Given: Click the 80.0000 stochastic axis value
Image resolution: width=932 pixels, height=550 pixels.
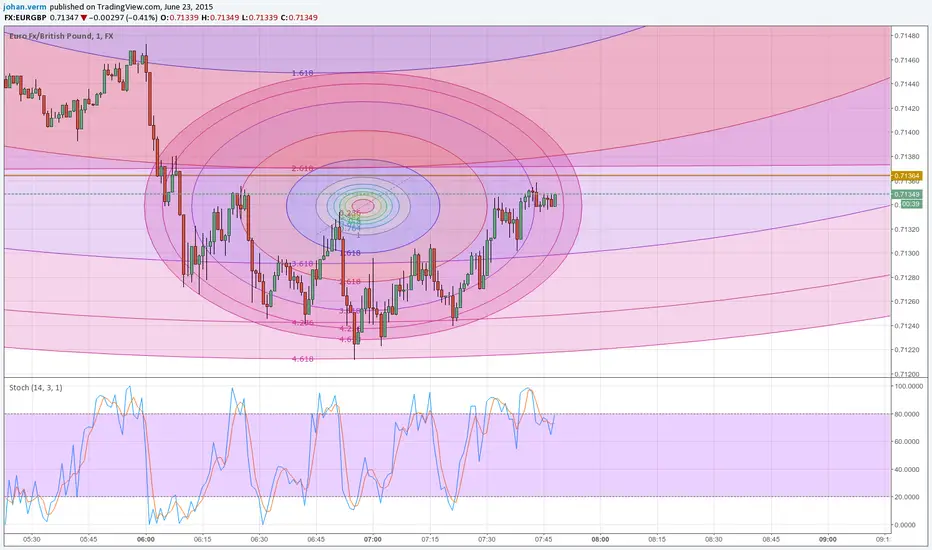Looking at the screenshot, I should (908, 414).
